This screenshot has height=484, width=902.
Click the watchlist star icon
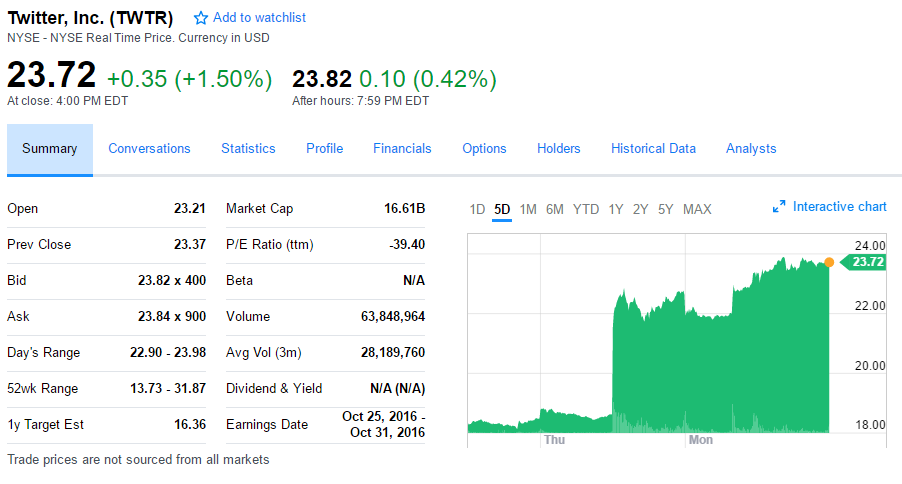coord(200,18)
